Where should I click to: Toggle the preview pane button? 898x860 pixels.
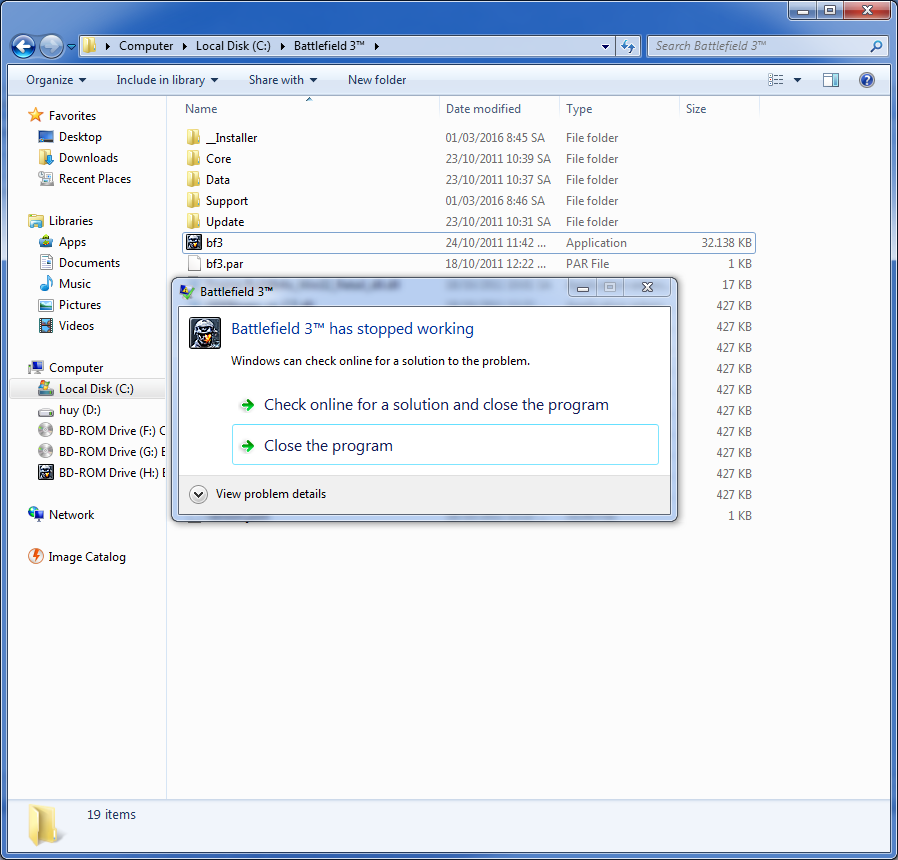tap(831, 80)
